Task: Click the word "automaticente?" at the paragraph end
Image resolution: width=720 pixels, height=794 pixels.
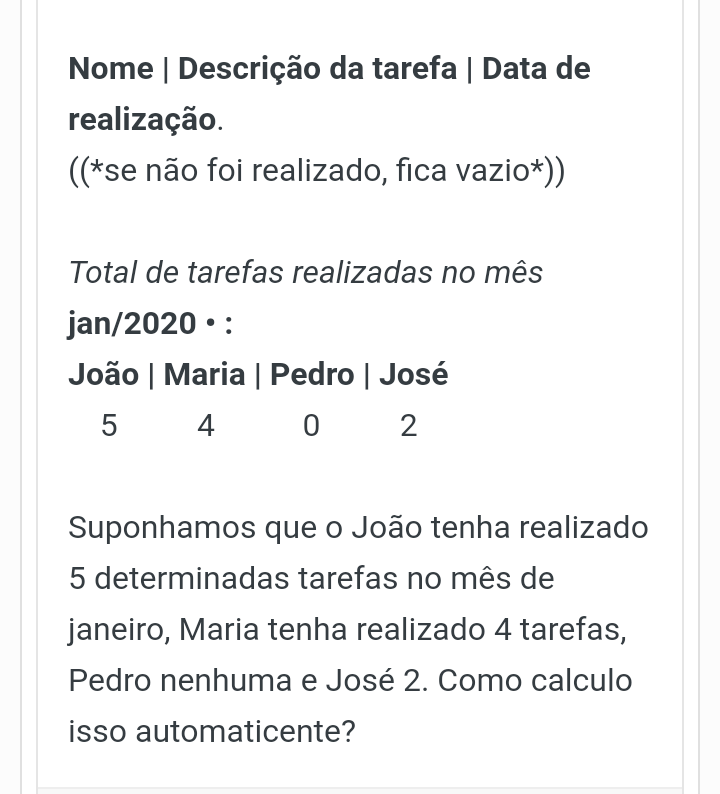Action: (x=246, y=731)
